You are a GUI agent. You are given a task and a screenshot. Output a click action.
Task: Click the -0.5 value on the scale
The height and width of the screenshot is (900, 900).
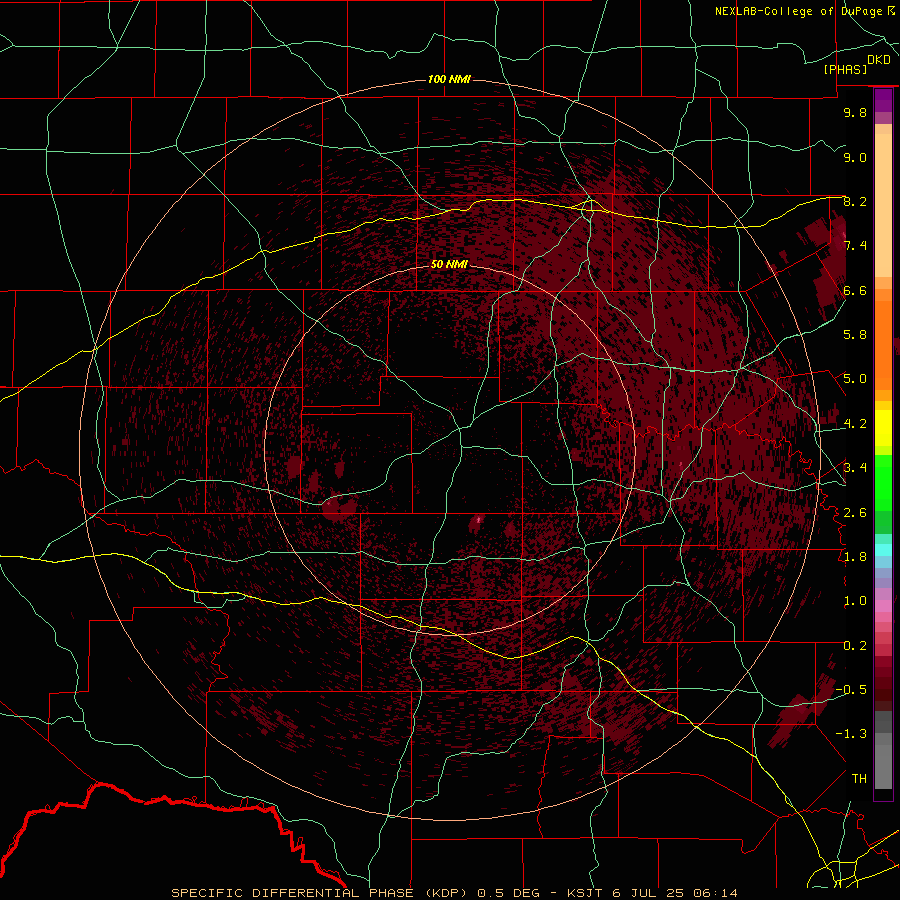click(851, 689)
